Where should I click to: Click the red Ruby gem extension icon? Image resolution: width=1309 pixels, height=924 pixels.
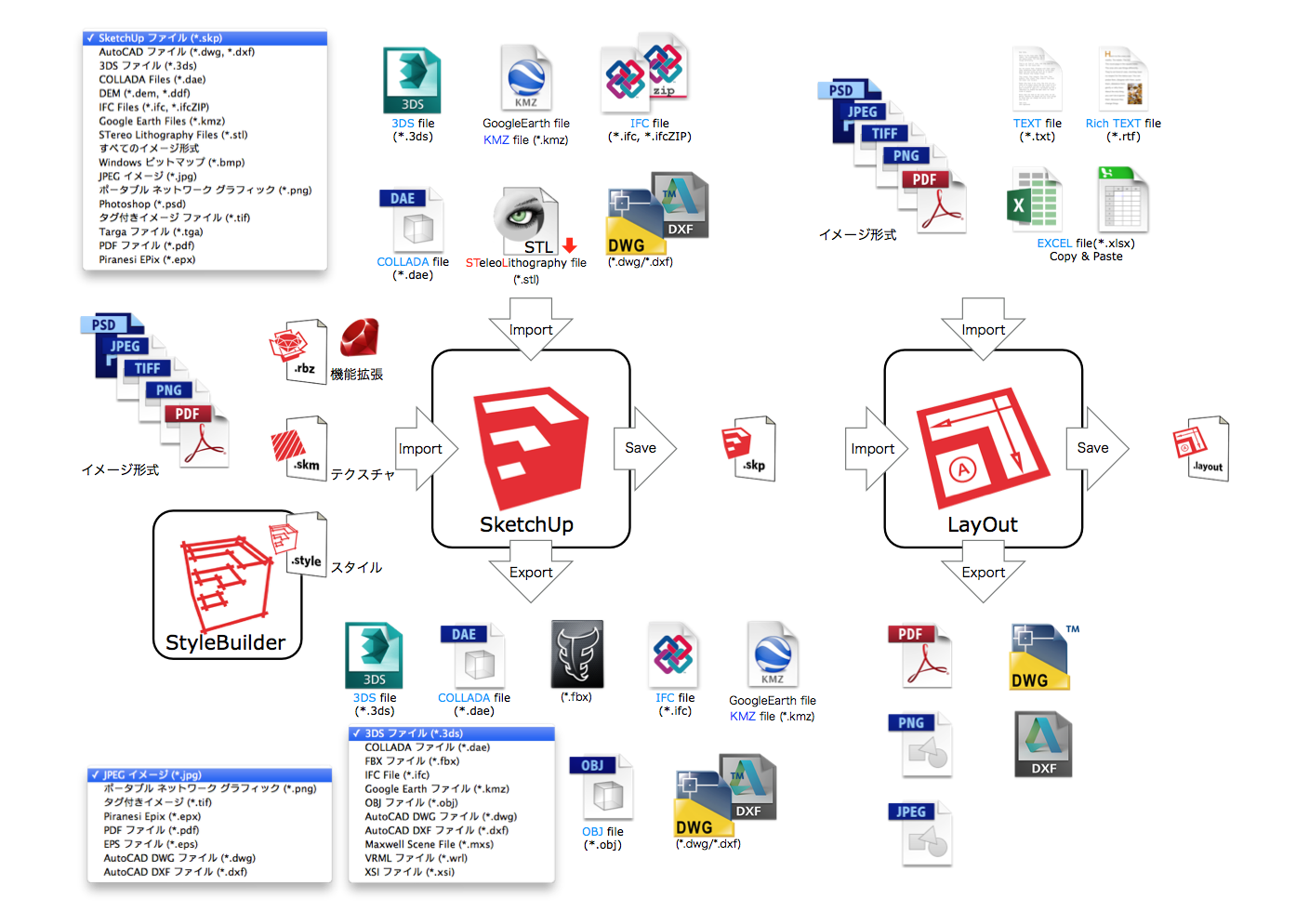tap(359, 338)
